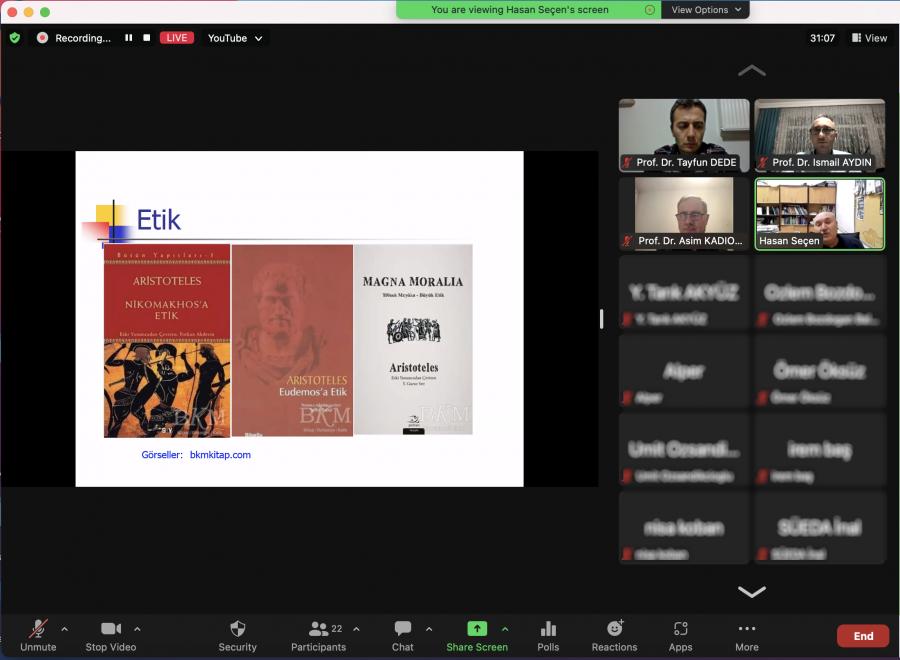The width and height of the screenshot is (900, 660).
Task: Click the Unmute microphone icon
Action: tap(38, 629)
